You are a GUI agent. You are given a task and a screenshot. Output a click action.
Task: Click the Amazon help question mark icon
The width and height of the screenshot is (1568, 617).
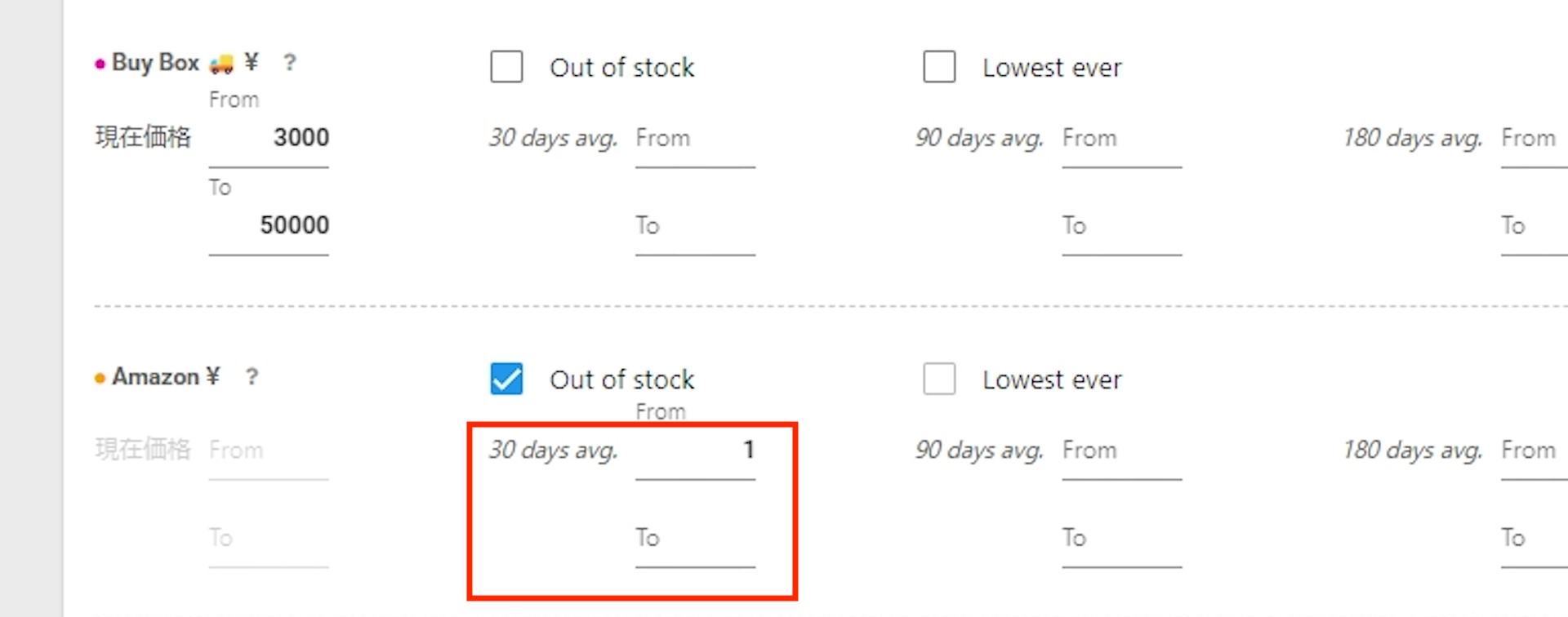point(252,377)
